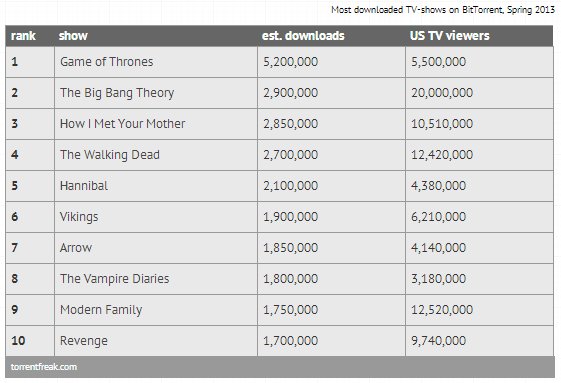This screenshot has height=383, width=561.
Task: Select the Game of Thrones show cell
Action: (156, 62)
